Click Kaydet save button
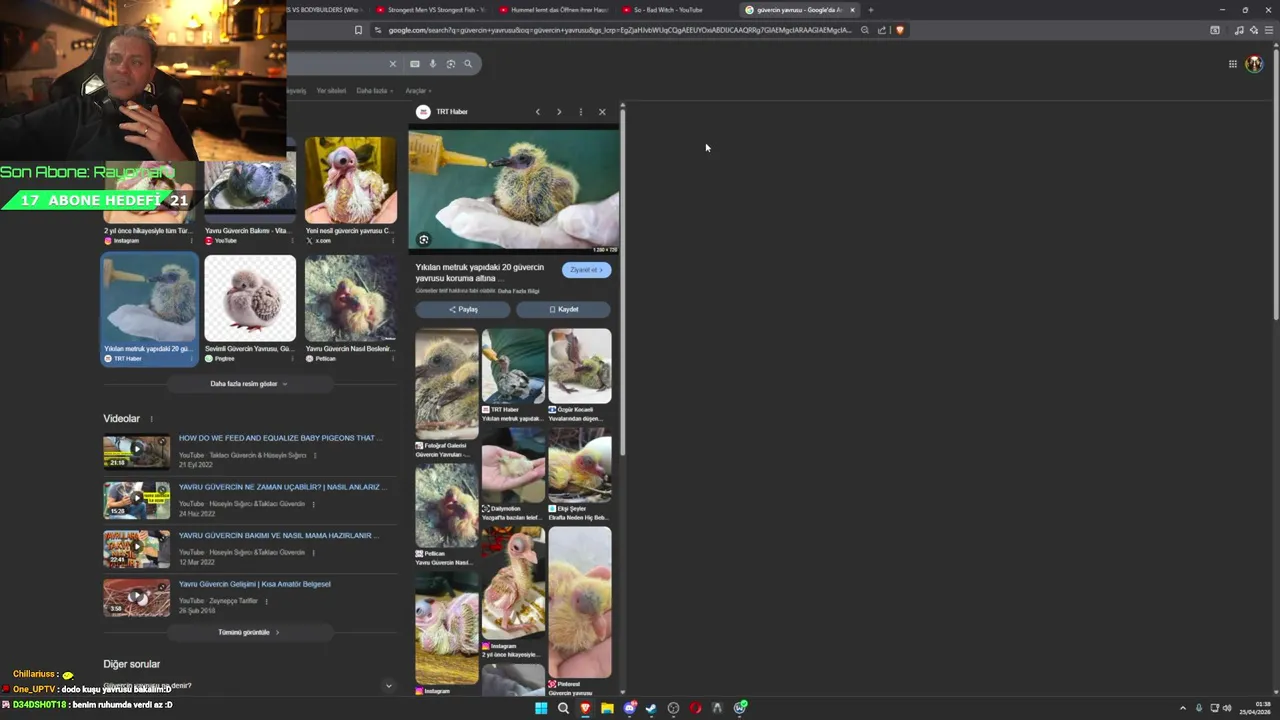Image resolution: width=1280 pixels, height=720 pixels. (563, 309)
